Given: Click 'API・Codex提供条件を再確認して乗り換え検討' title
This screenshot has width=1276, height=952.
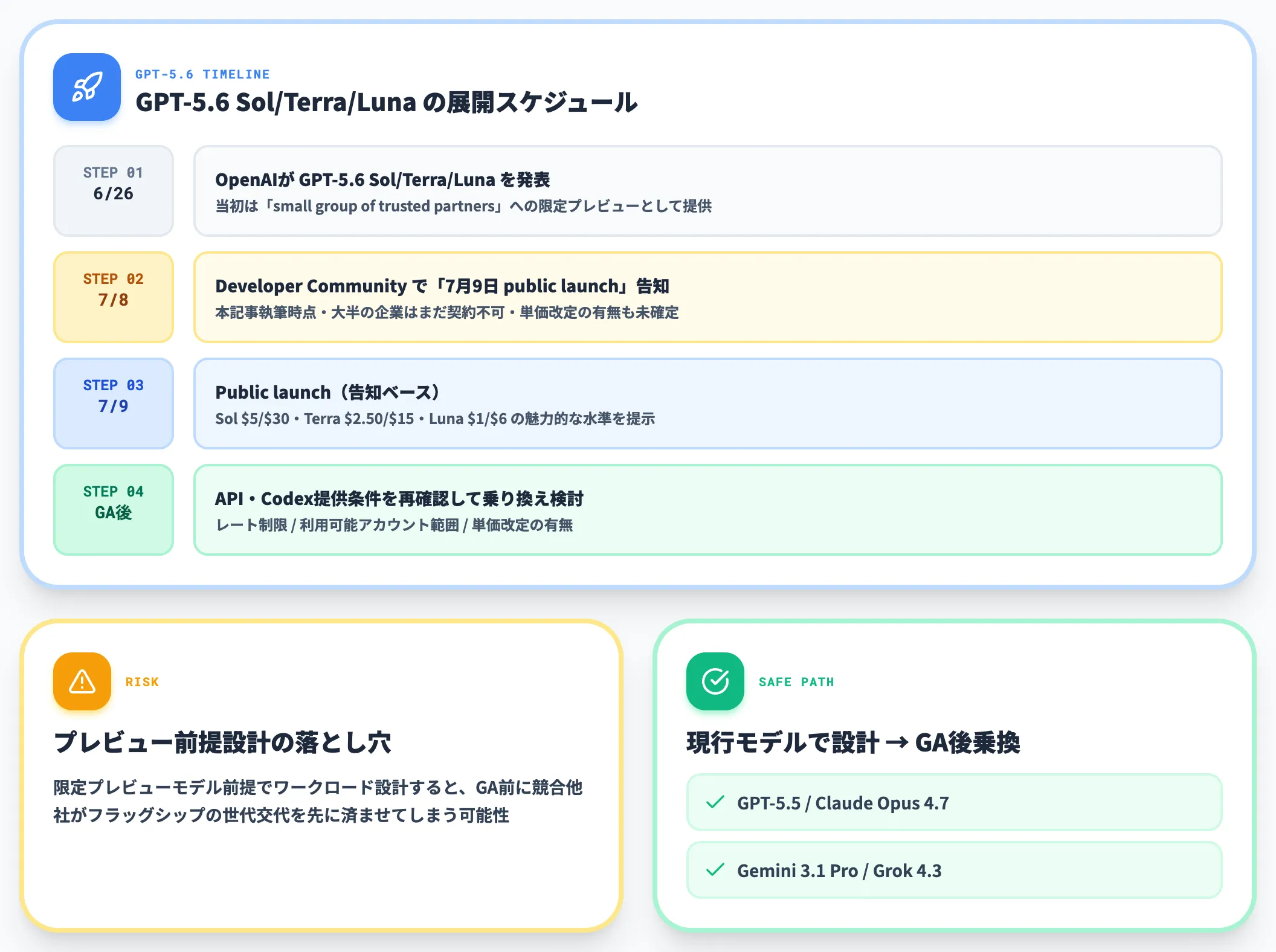Looking at the screenshot, I should 399,499.
